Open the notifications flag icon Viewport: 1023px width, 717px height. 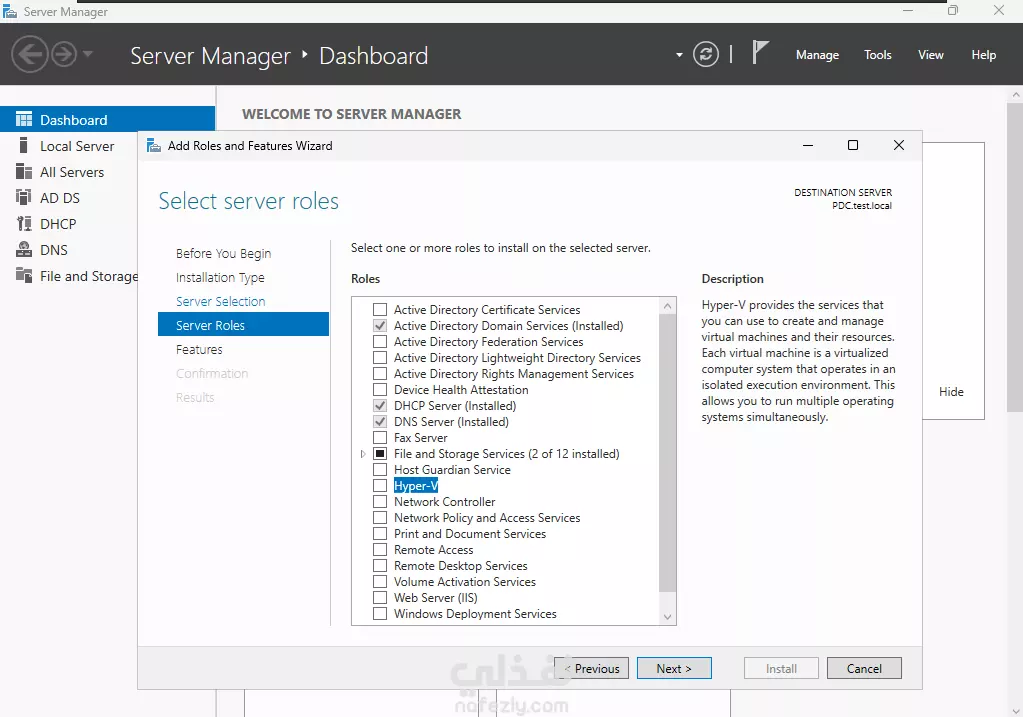[x=760, y=52]
